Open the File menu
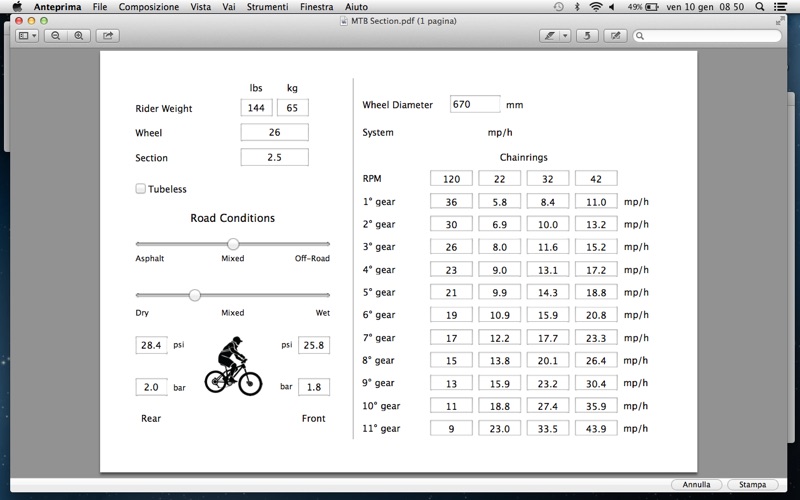Viewport: 800px width, 500px height. pos(100,7)
